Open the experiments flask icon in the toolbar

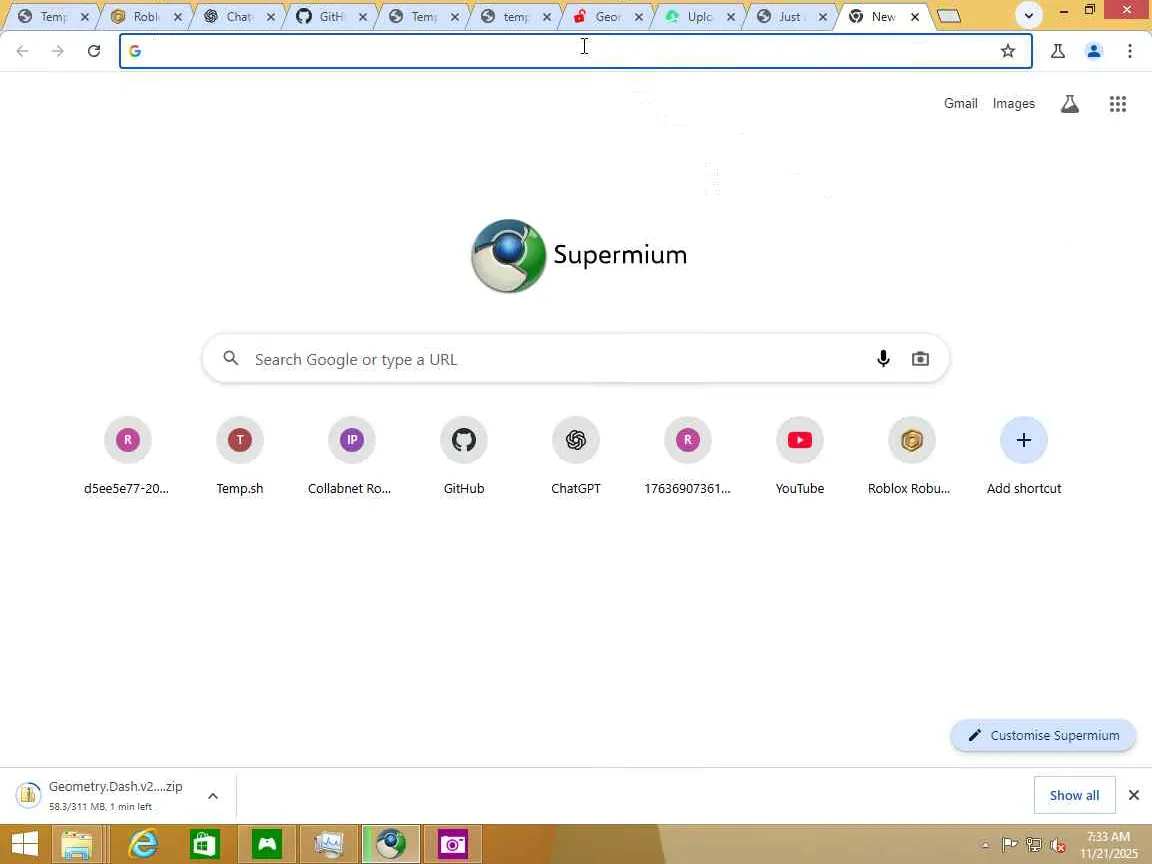pyautogui.click(x=1057, y=51)
